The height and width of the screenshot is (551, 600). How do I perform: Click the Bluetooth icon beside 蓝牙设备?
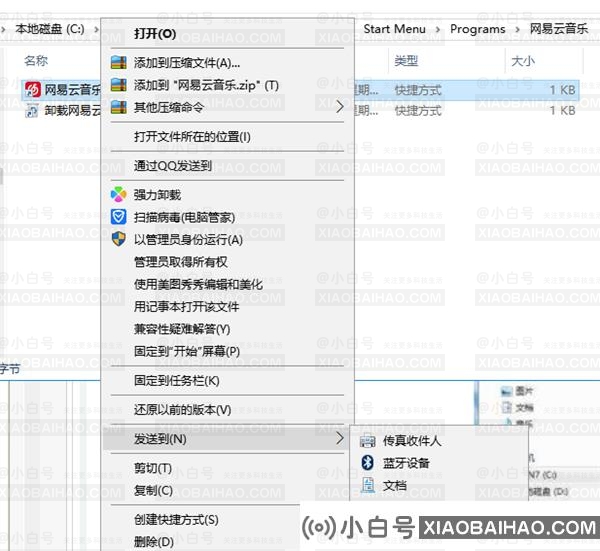click(x=368, y=463)
